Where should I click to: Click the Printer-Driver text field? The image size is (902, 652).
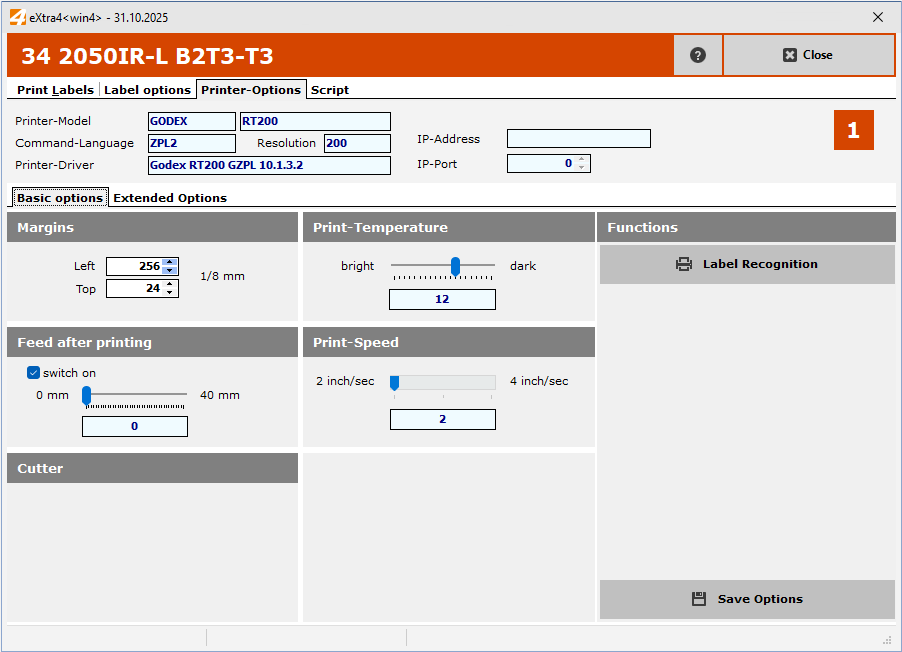pos(269,165)
